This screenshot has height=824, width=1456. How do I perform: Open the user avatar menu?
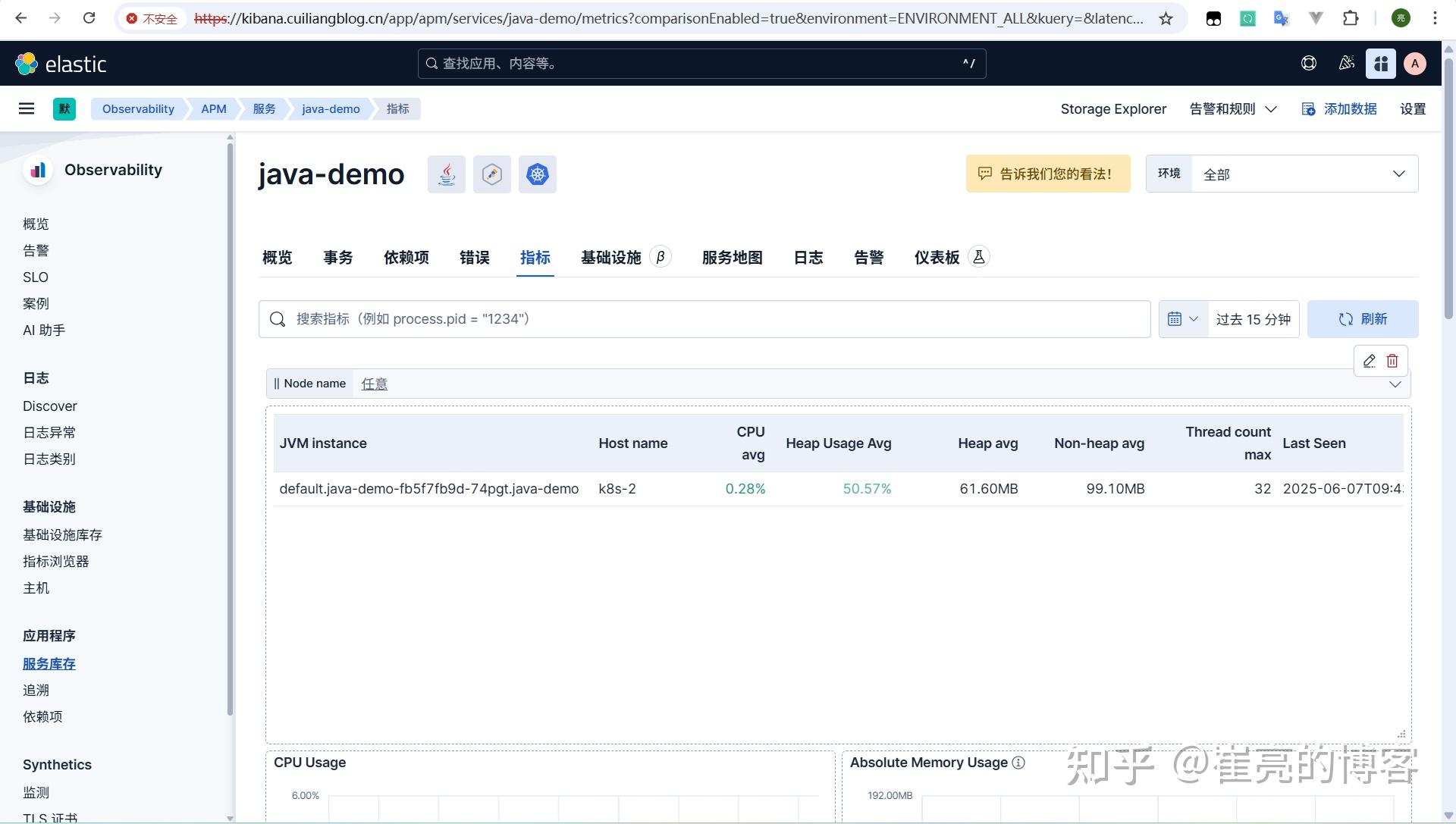coord(1415,63)
